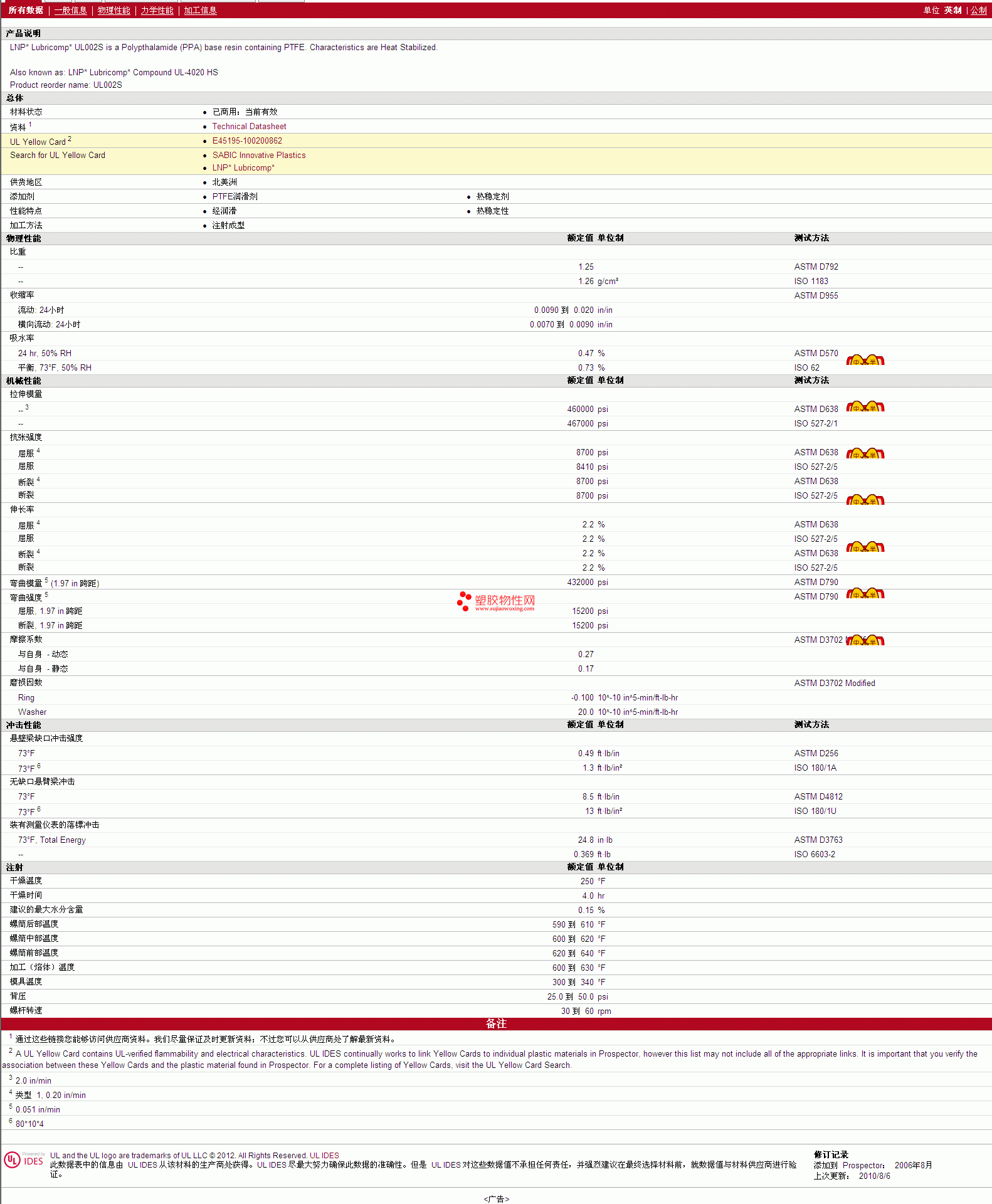This screenshot has height=1204, width=992.
Task: Select the 螺筒后部温度 row
Action: pos(496,924)
